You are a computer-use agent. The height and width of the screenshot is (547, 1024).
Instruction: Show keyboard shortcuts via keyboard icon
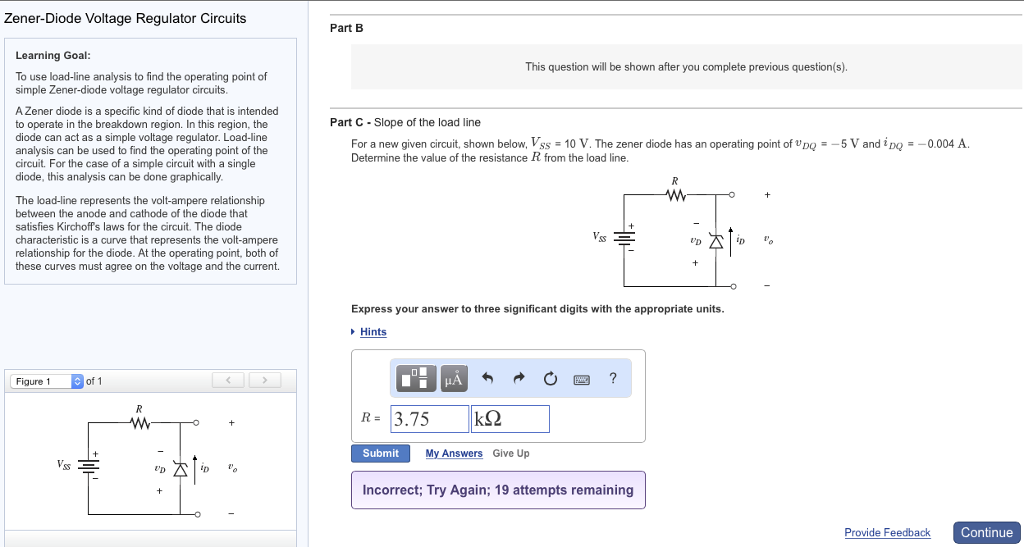pos(581,378)
